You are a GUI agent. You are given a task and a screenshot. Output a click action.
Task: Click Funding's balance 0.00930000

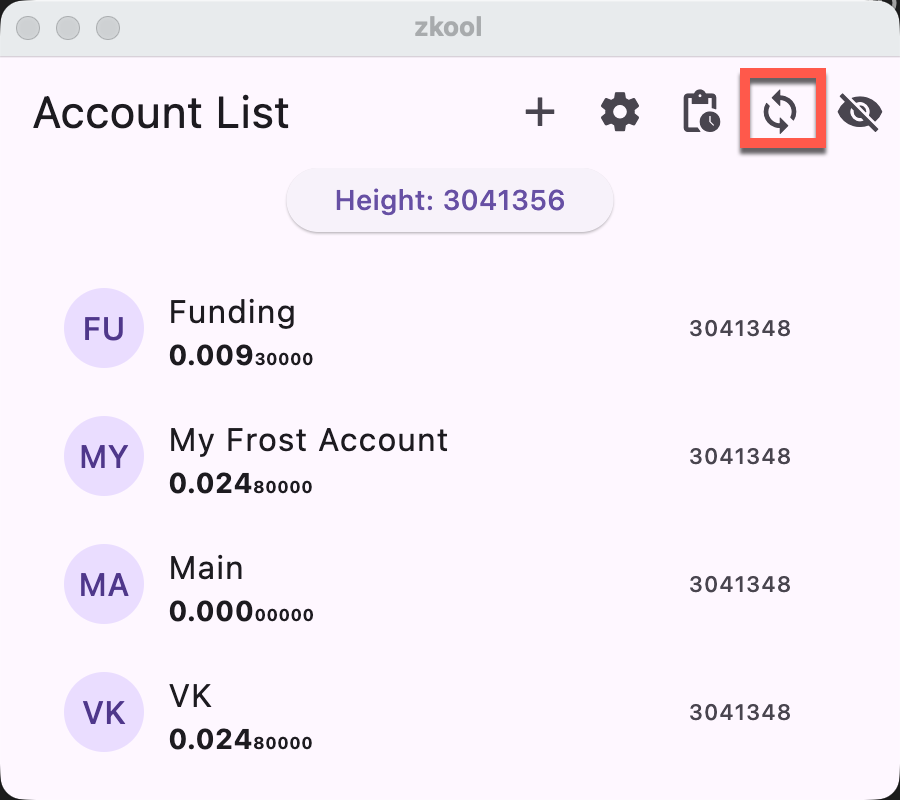(241, 357)
